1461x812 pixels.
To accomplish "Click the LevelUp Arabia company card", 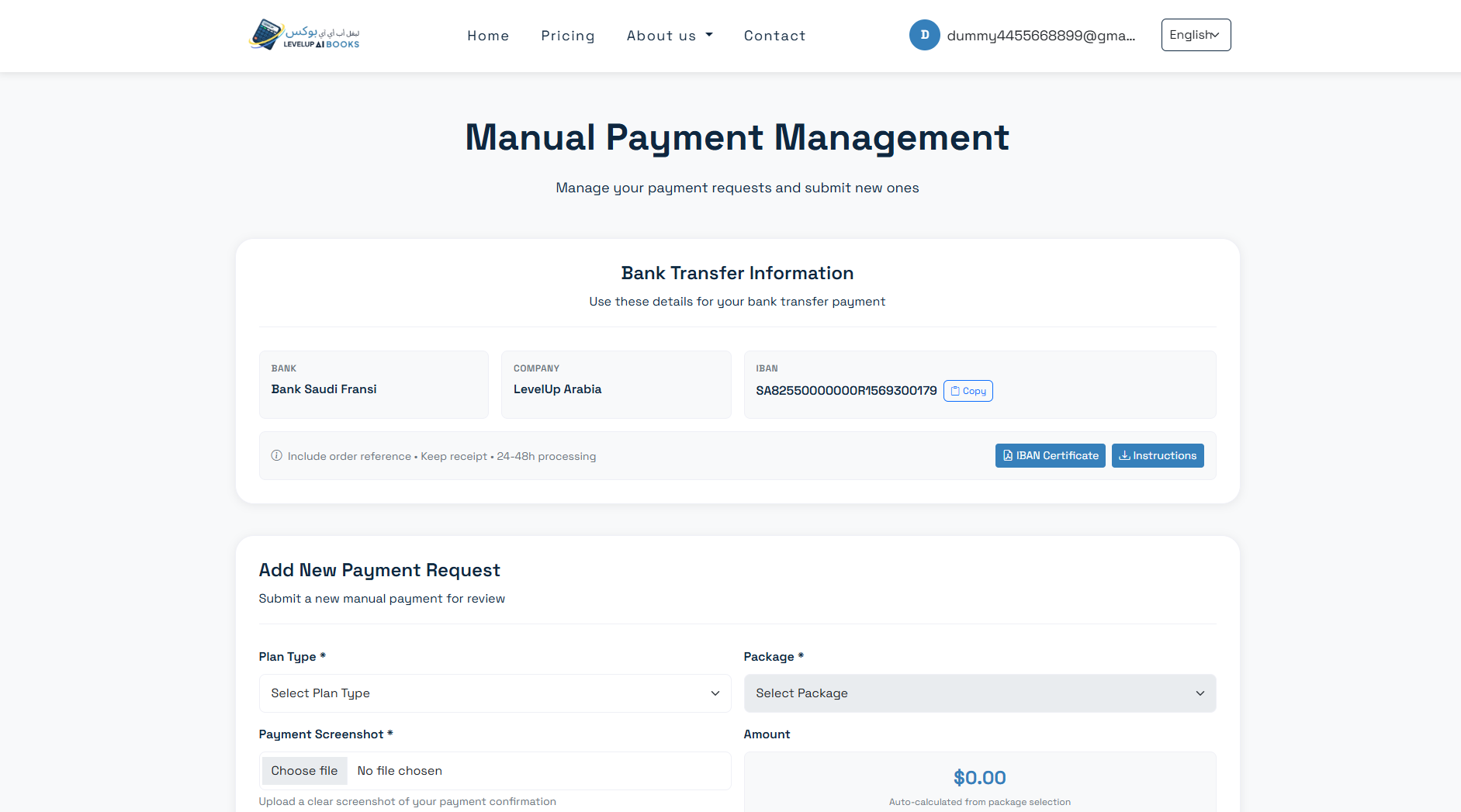I will (x=616, y=385).
